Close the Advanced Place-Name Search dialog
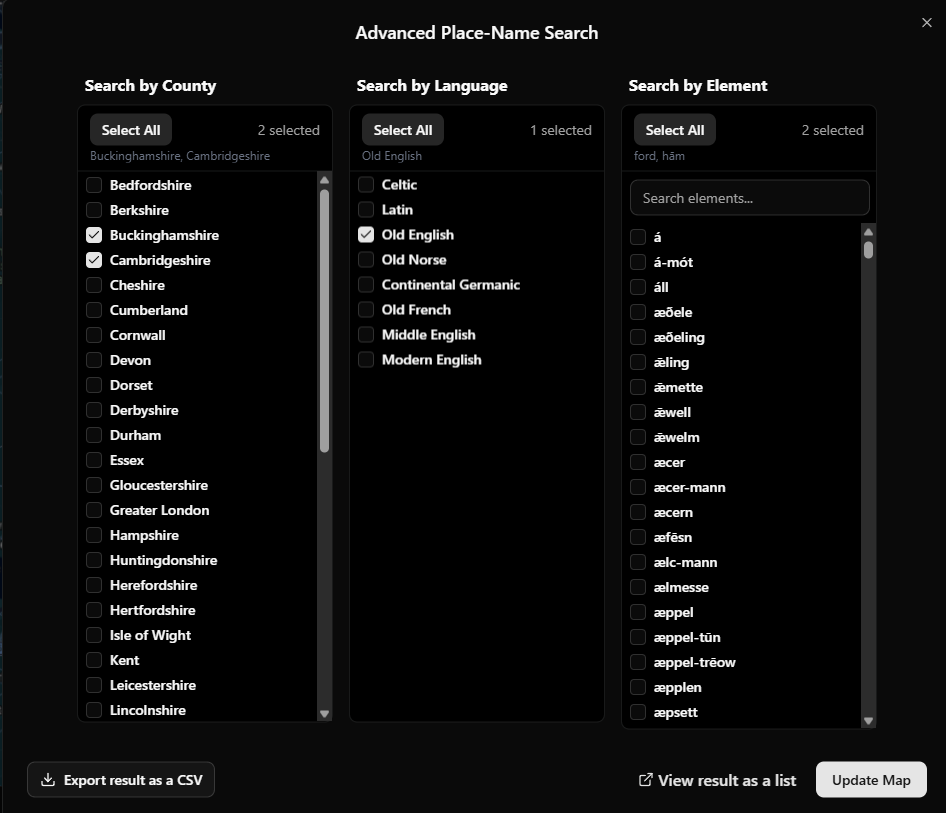Screen dimensions: 946x813 coord(926,23)
